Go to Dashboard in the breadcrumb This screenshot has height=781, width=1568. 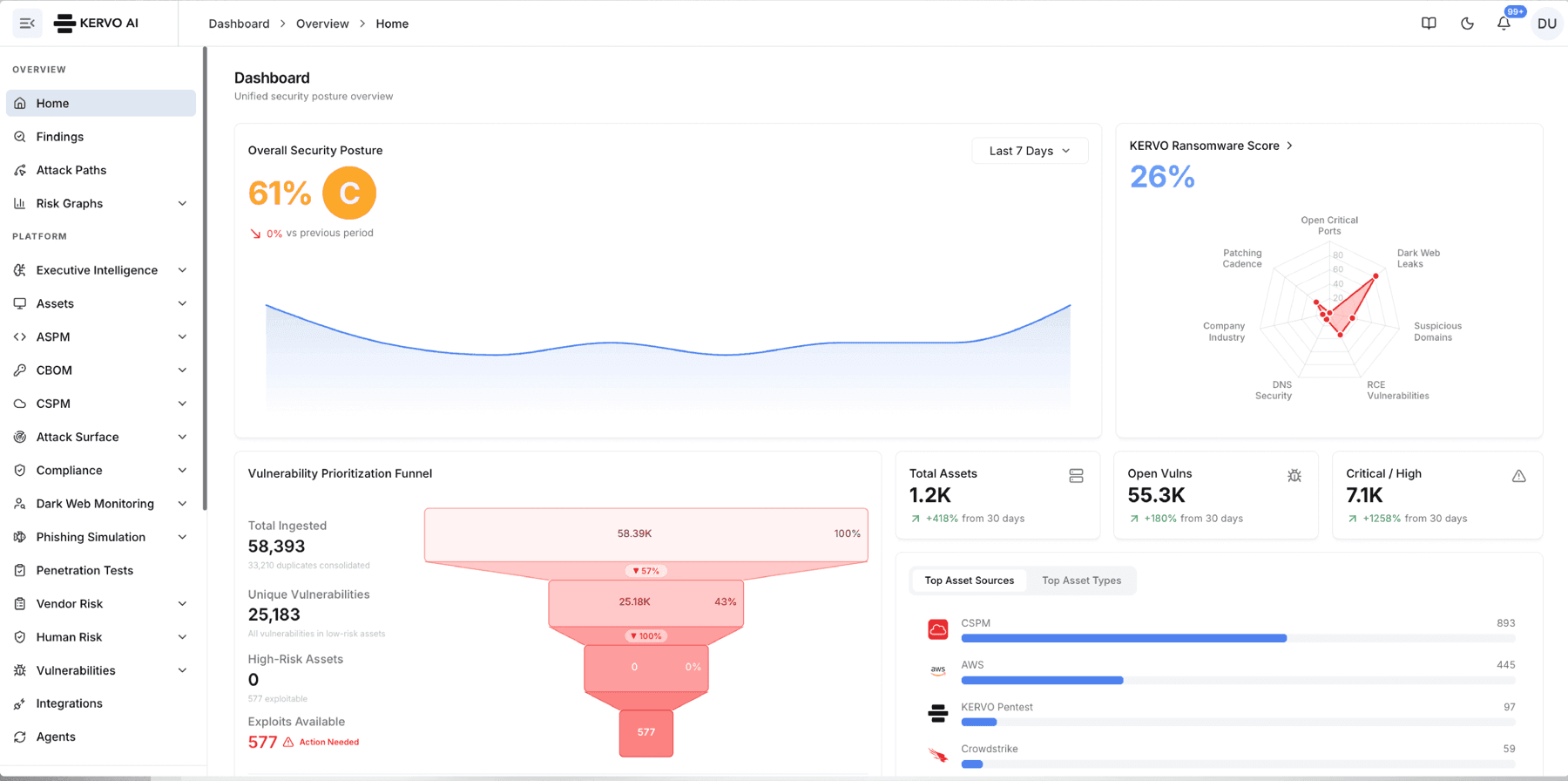tap(239, 24)
